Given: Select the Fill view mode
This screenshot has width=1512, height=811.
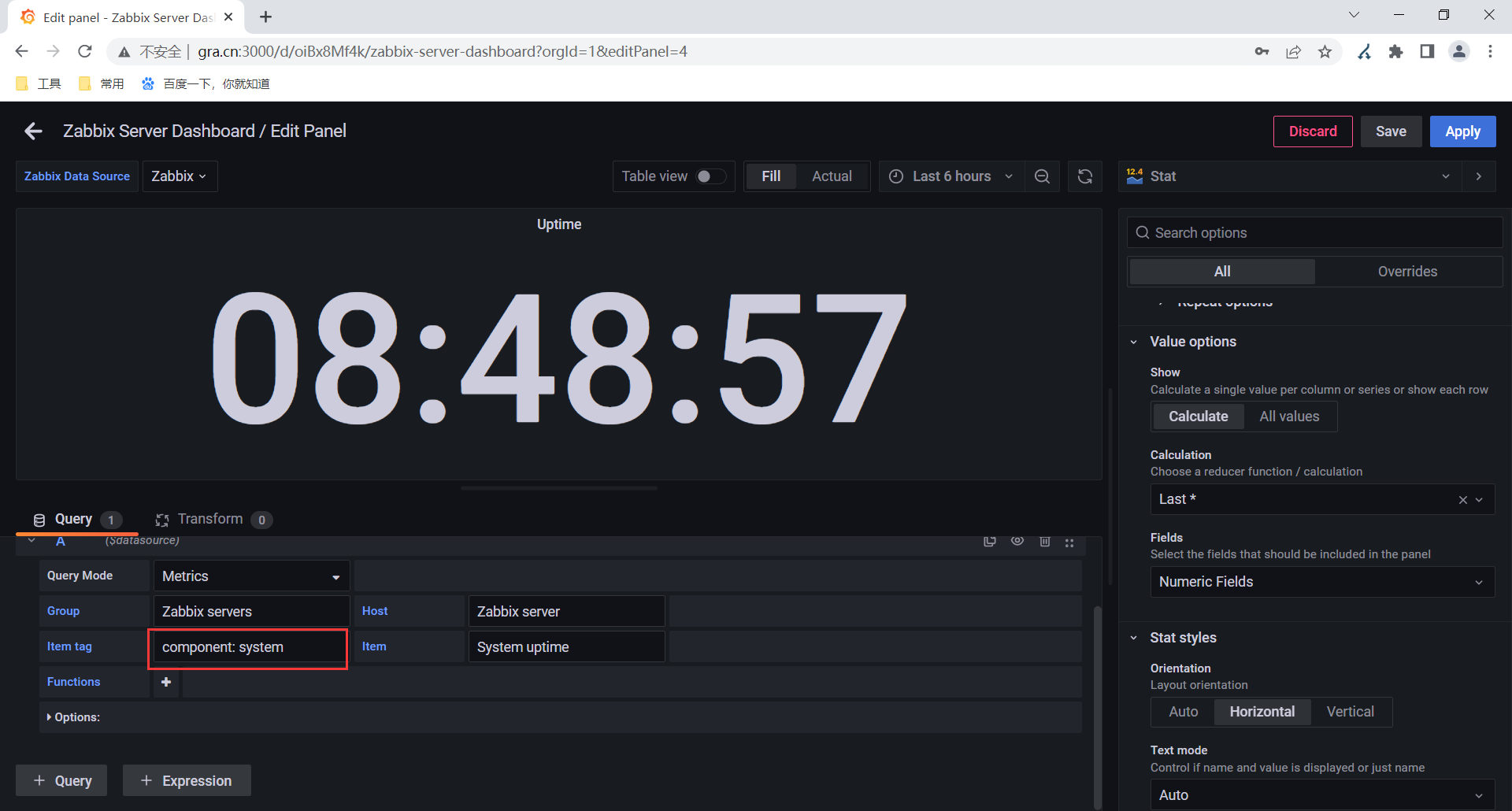Looking at the screenshot, I should coord(771,176).
